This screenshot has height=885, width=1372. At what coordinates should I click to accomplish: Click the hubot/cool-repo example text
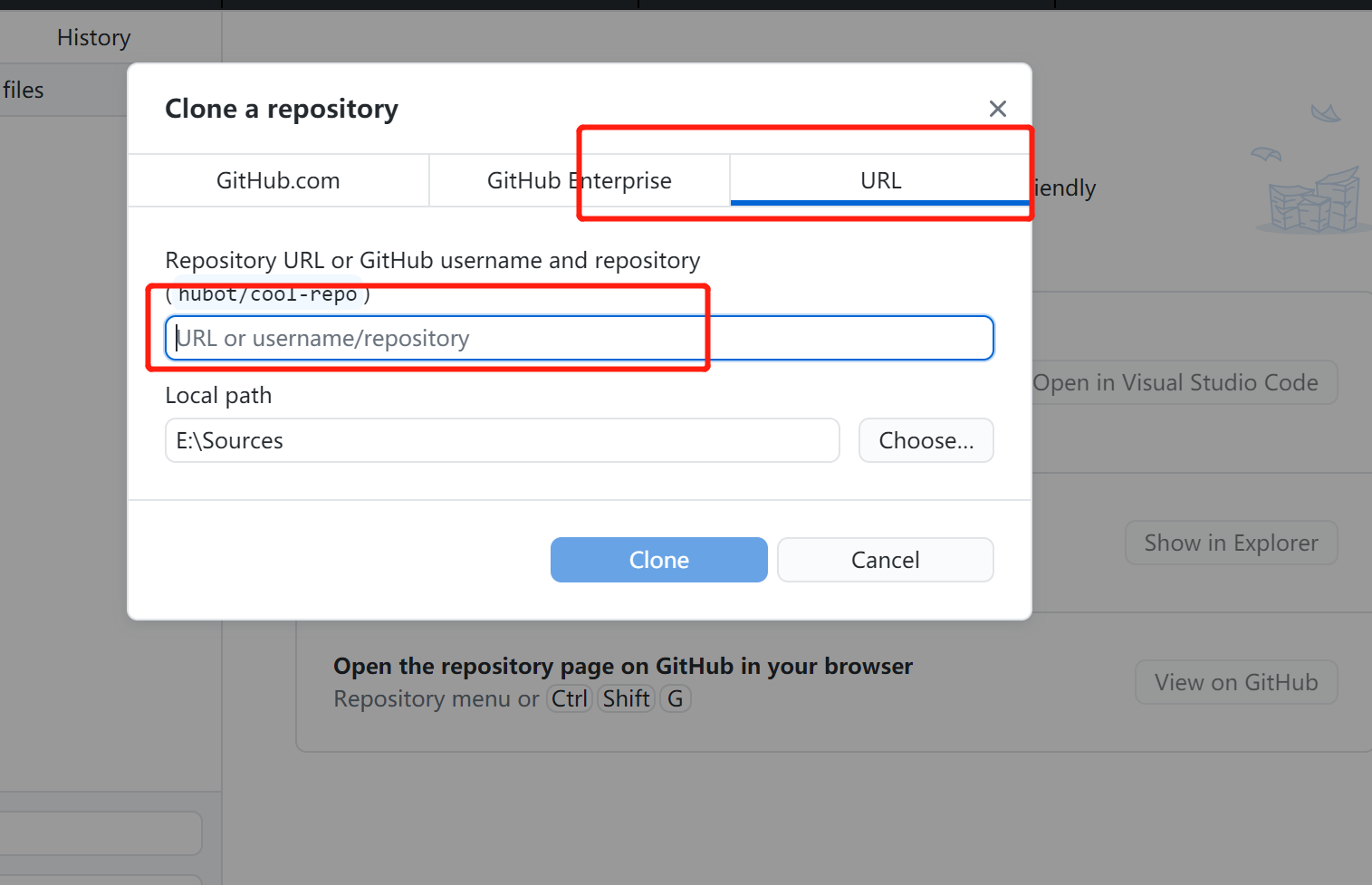coord(267,293)
